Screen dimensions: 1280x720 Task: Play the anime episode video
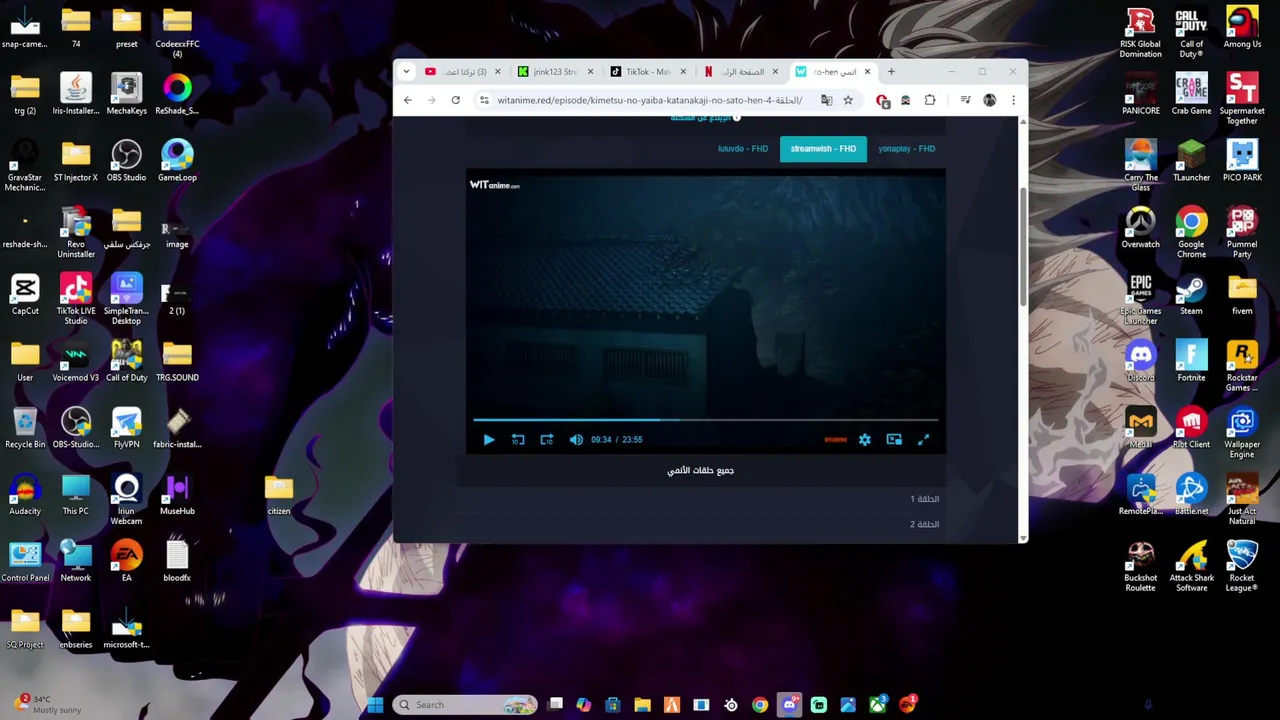coord(489,440)
